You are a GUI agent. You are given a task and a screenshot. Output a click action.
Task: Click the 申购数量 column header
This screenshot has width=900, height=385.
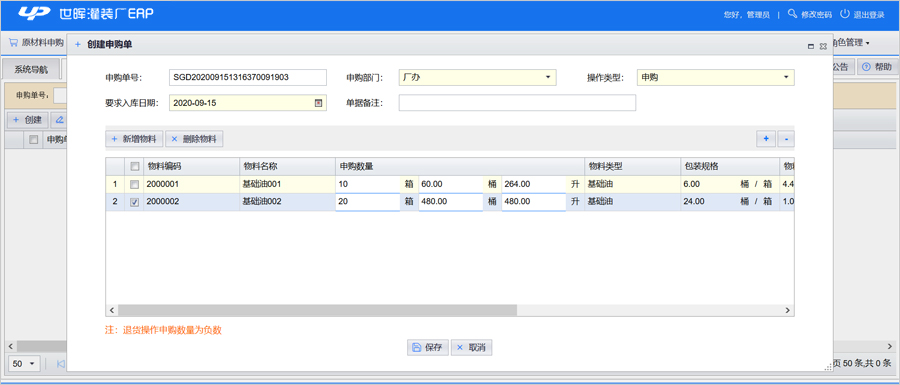coord(460,167)
